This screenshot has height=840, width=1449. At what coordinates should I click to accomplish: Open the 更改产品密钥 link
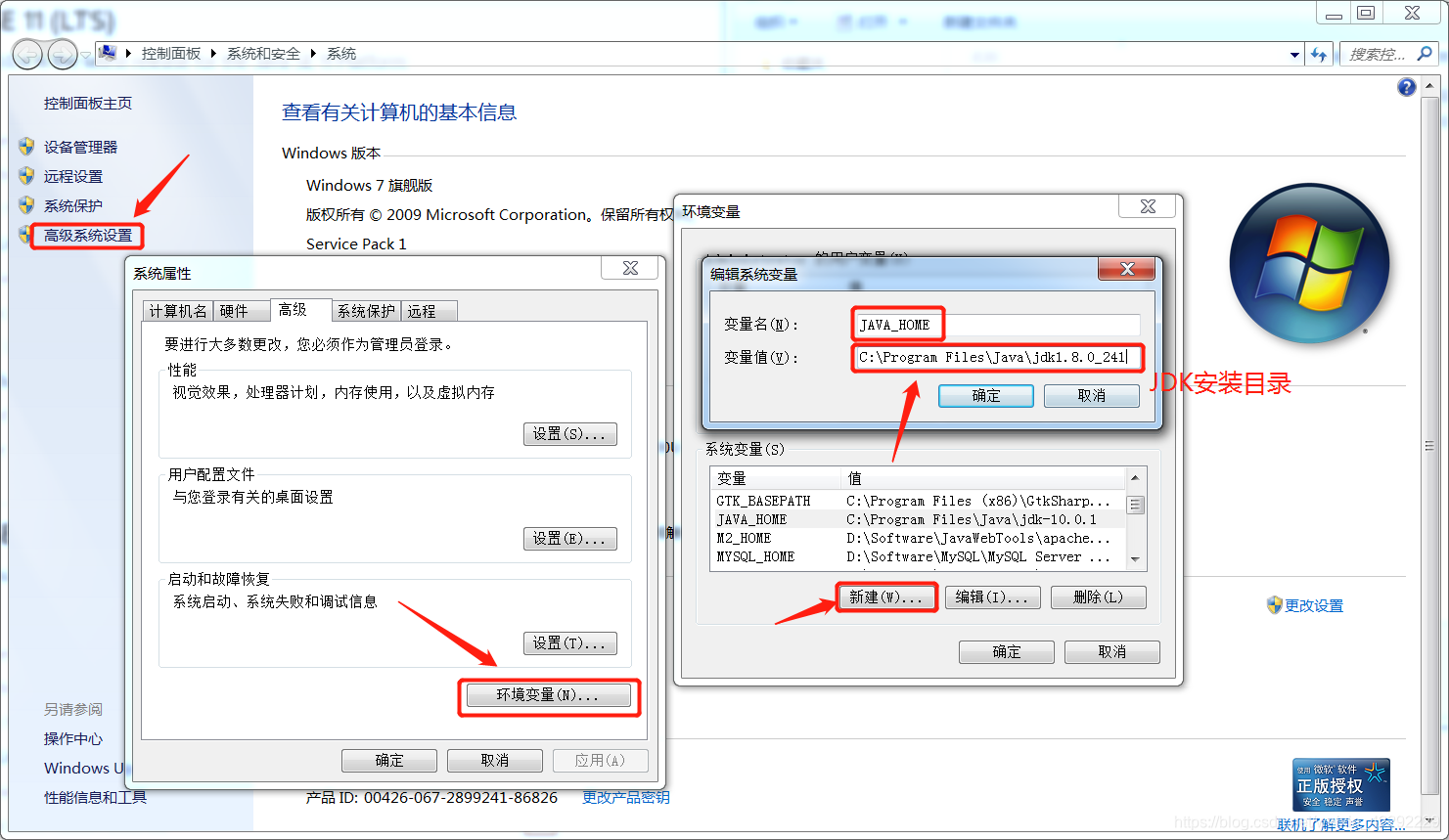(624, 797)
